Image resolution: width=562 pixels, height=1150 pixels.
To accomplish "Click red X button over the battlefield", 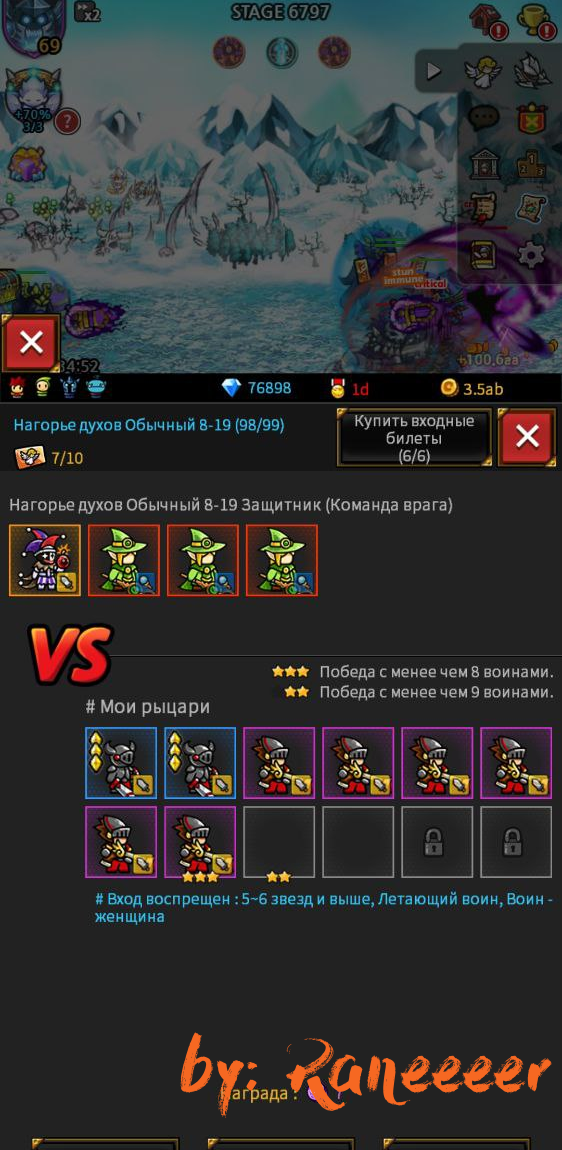I will 30,343.
